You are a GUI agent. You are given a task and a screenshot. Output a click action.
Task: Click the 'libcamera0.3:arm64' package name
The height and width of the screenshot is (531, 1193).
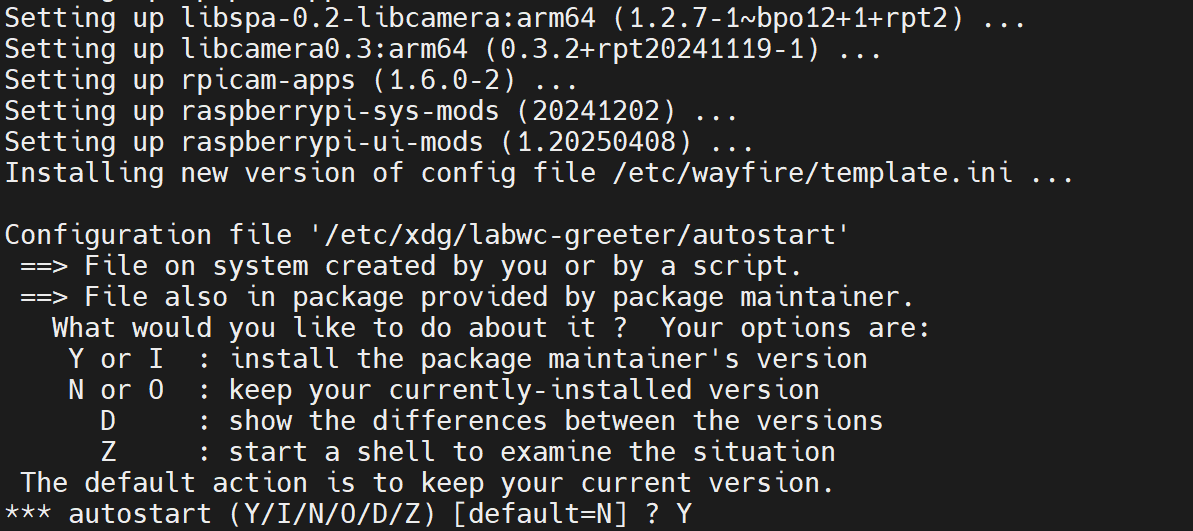pos(324,49)
